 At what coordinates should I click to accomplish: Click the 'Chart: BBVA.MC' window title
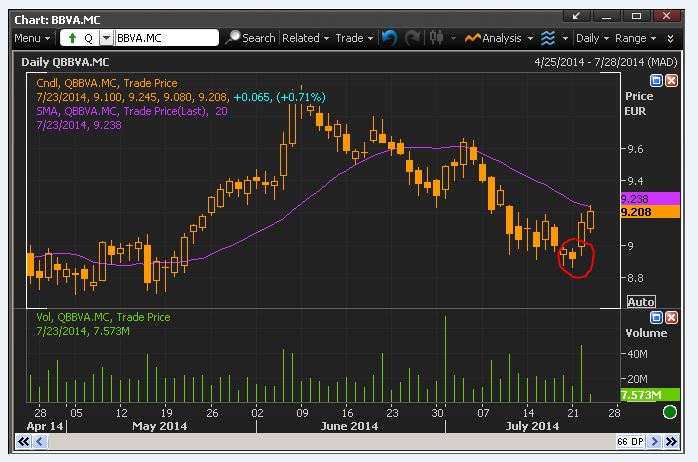point(57,20)
